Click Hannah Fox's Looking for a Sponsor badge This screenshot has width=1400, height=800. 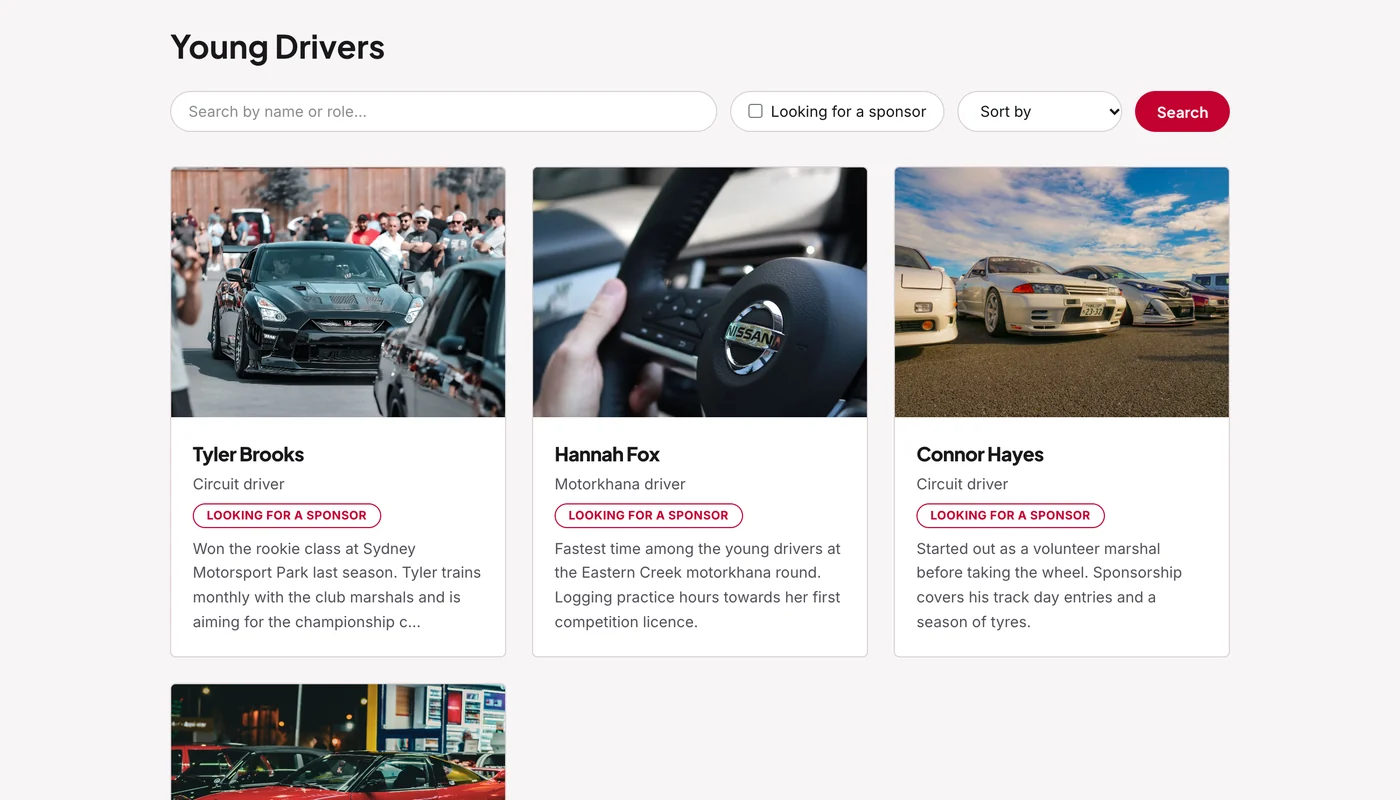tap(649, 515)
